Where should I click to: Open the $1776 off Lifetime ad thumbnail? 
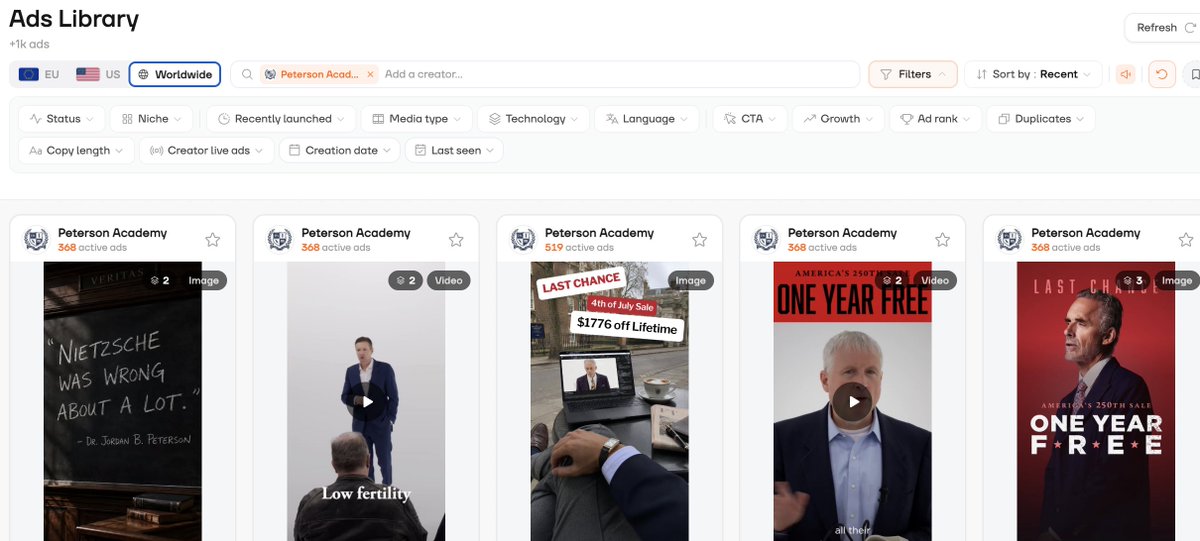point(609,401)
